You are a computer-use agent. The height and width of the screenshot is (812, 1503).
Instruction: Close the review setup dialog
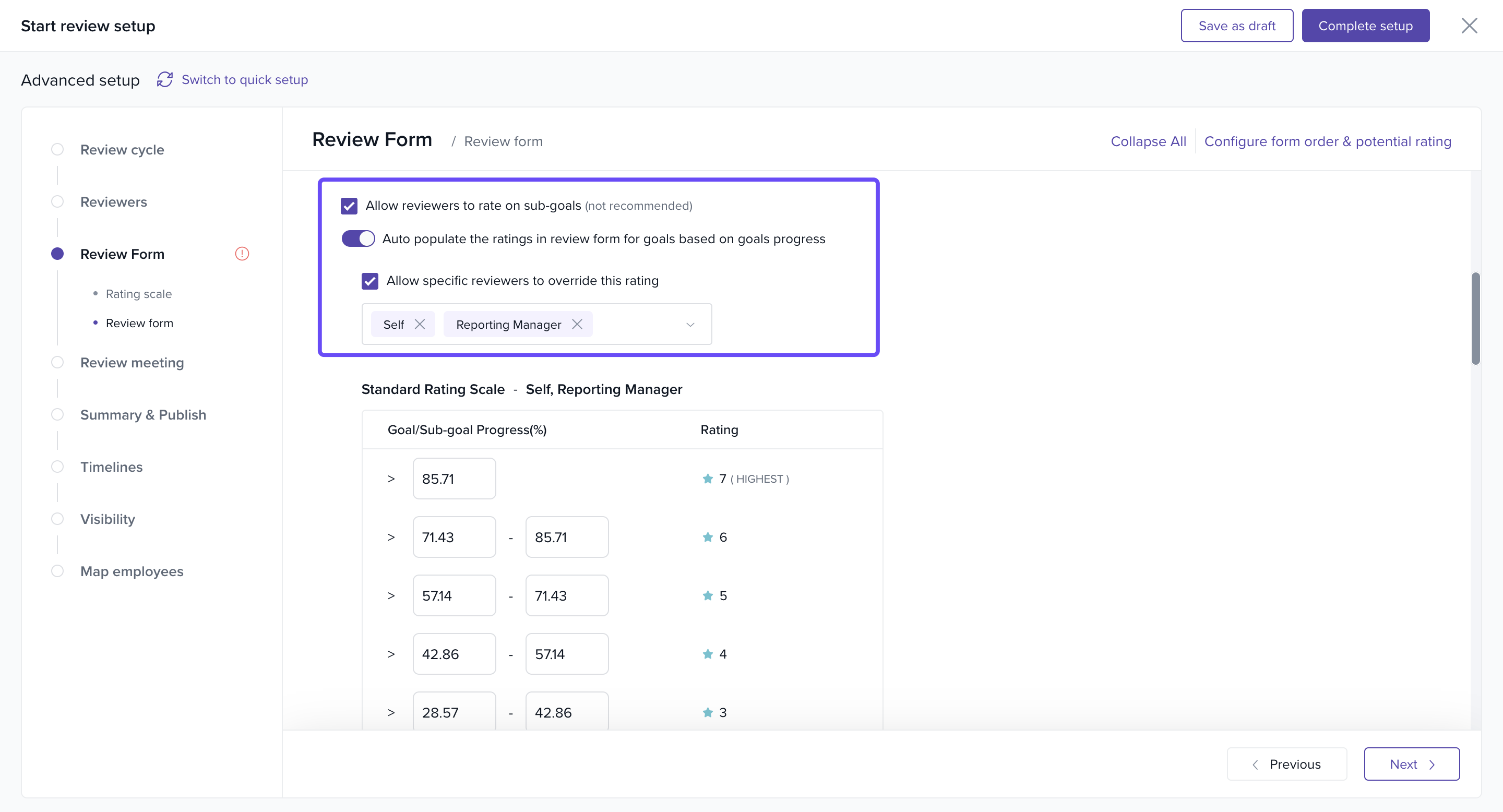(1469, 26)
